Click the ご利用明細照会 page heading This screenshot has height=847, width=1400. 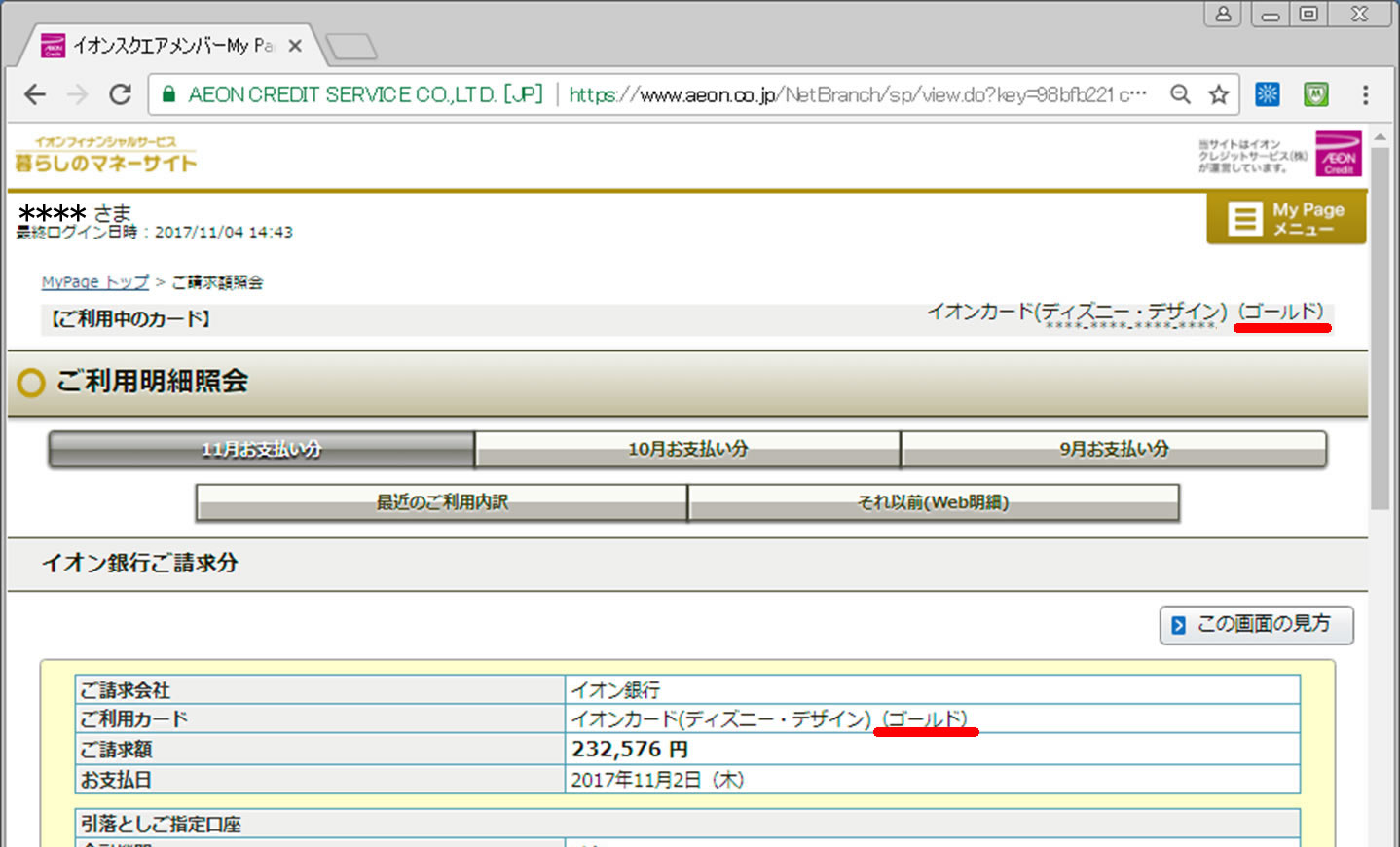pyautogui.click(x=152, y=382)
